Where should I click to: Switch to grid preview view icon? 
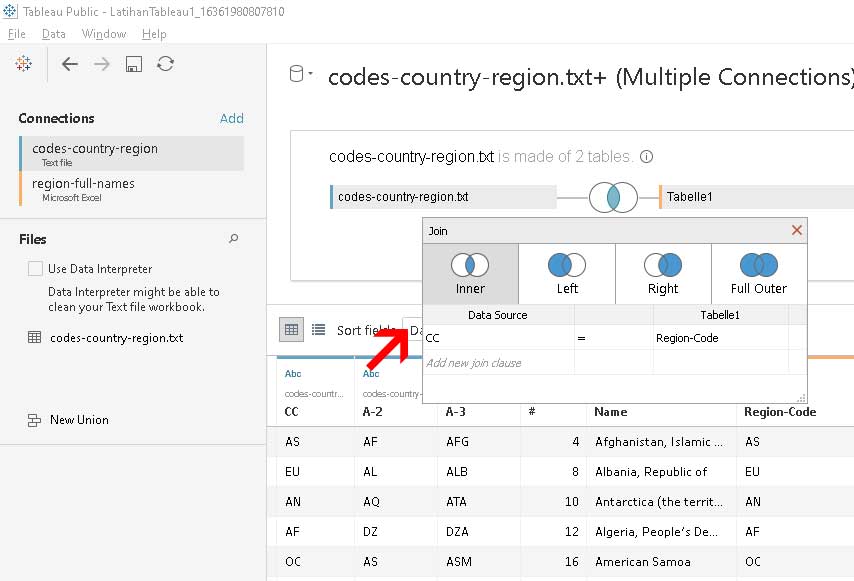click(x=291, y=329)
